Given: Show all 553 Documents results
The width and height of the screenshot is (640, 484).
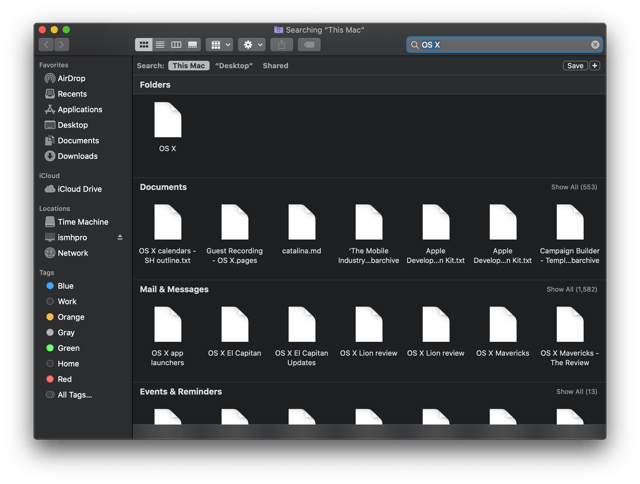Looking at the screenshot, I should [x=574, y=187].
